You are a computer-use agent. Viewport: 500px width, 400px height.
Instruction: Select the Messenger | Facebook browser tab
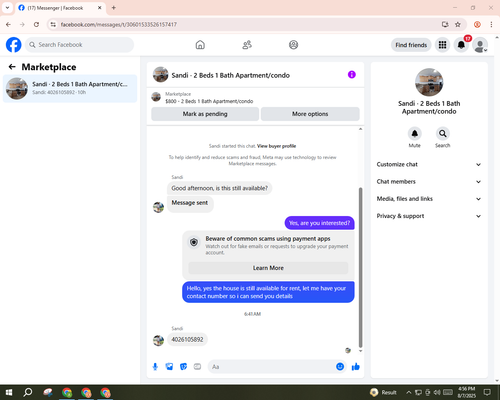(60, 8)
